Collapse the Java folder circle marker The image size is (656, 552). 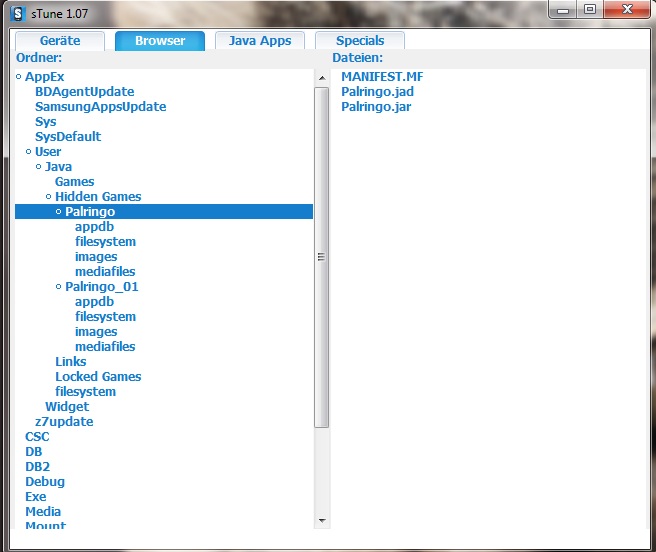pos(38,167)
